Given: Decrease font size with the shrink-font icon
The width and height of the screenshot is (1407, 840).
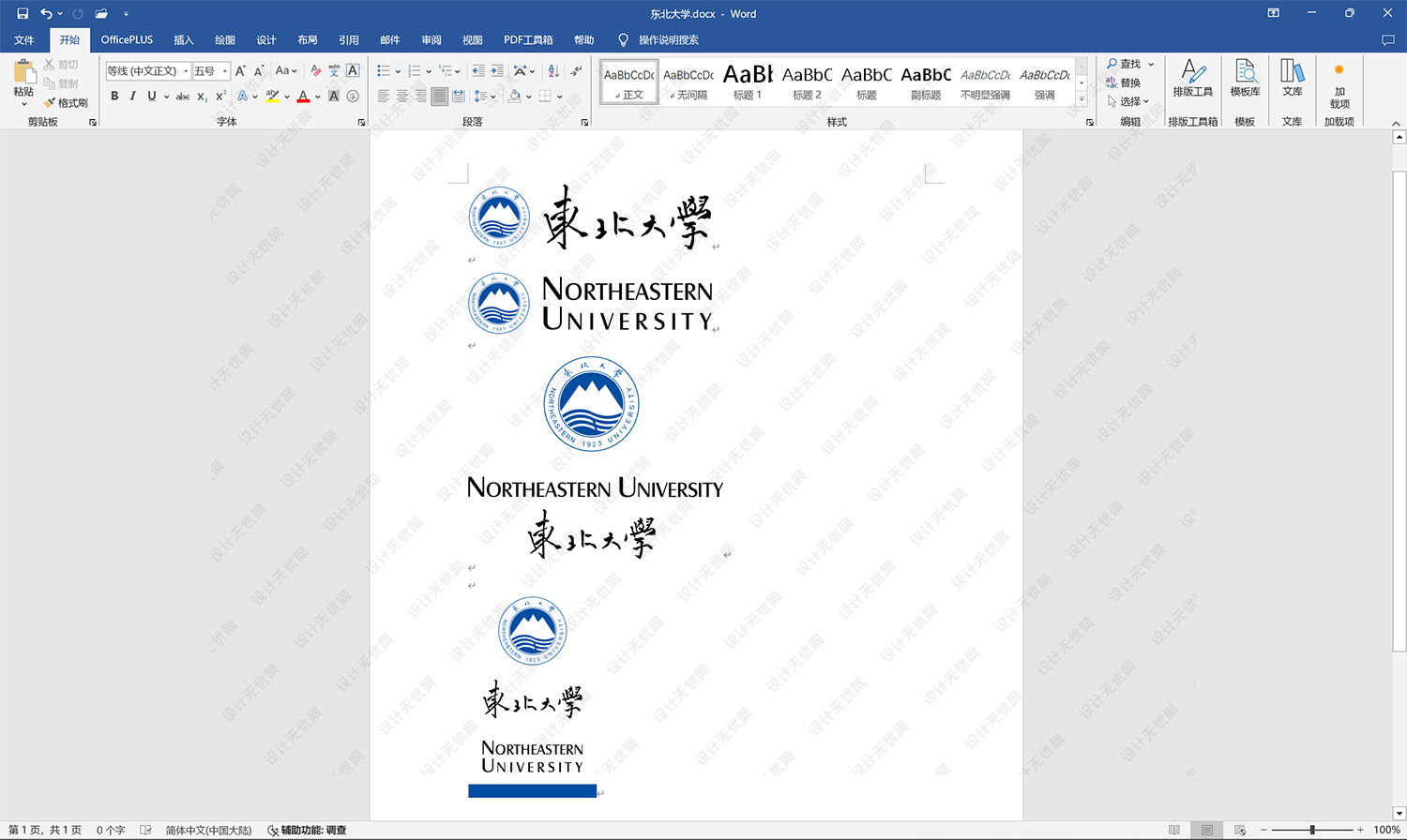Looking at the screenshot, I should pyautogui.click(x=260, y=70).
